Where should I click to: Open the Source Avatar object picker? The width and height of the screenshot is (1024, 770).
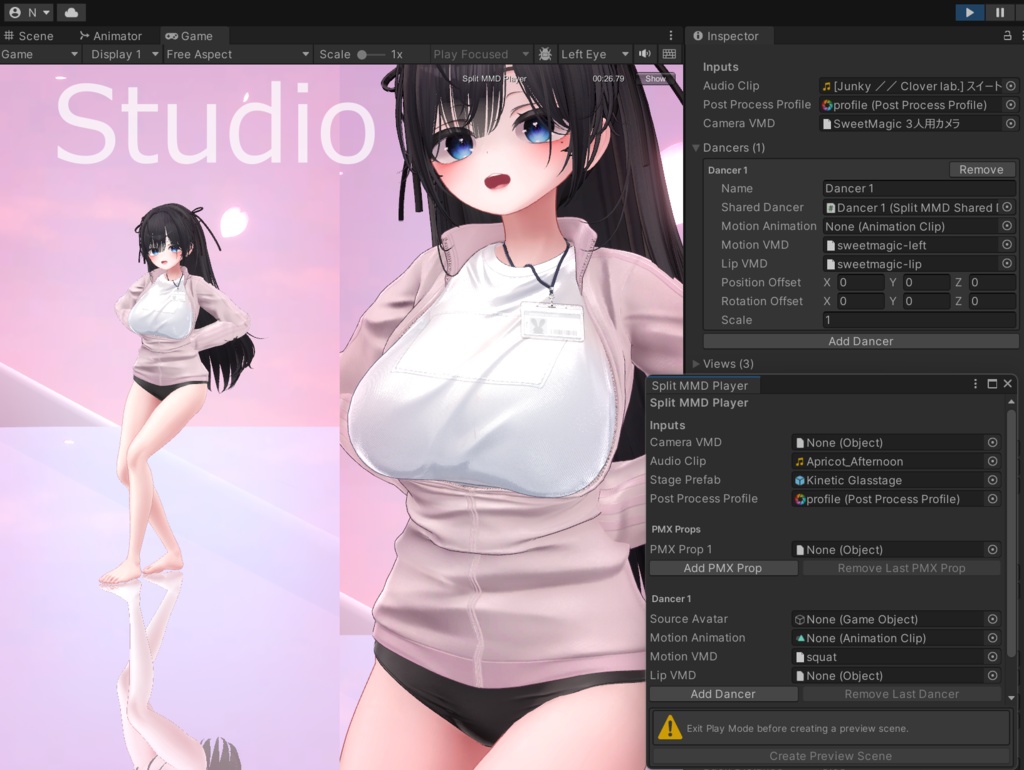[993, 619]
